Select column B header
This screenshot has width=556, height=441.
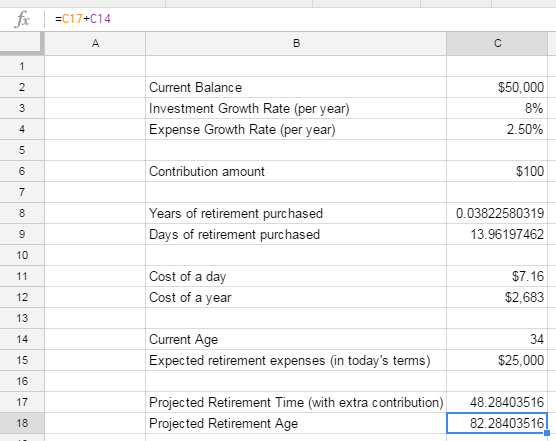[296, 43]
